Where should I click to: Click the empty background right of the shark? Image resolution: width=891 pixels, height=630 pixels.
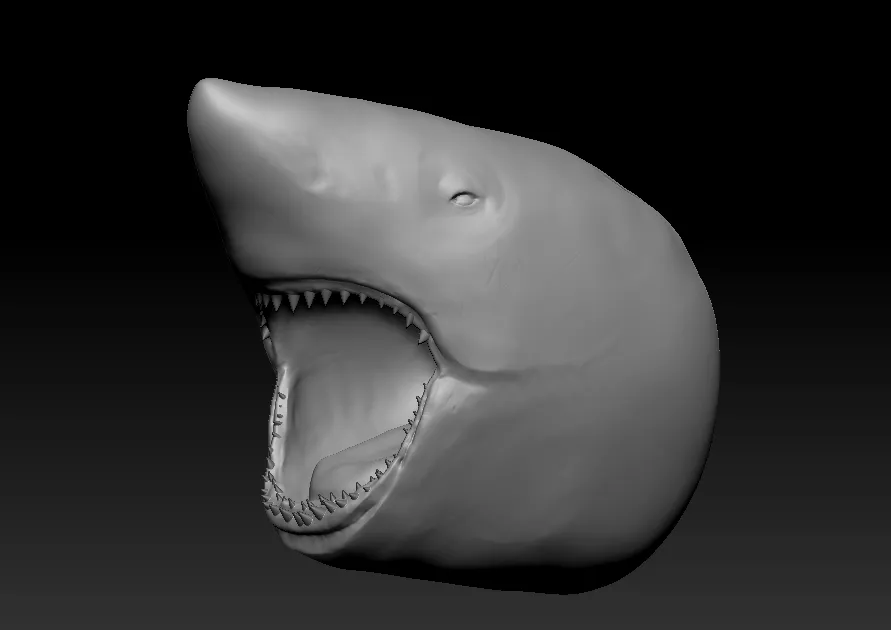pos(810,300)
